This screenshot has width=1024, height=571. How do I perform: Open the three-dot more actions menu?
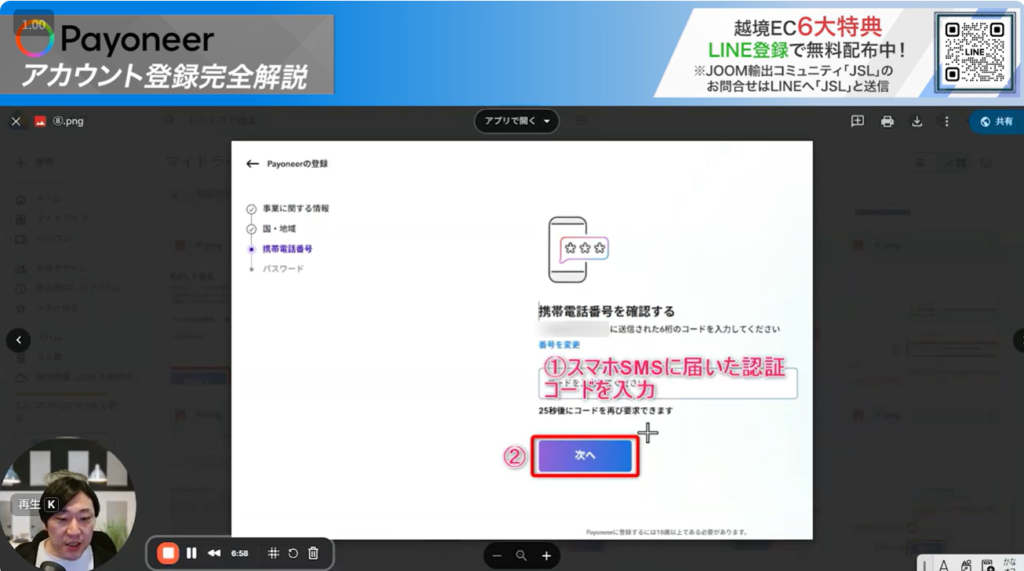[946, 122]
